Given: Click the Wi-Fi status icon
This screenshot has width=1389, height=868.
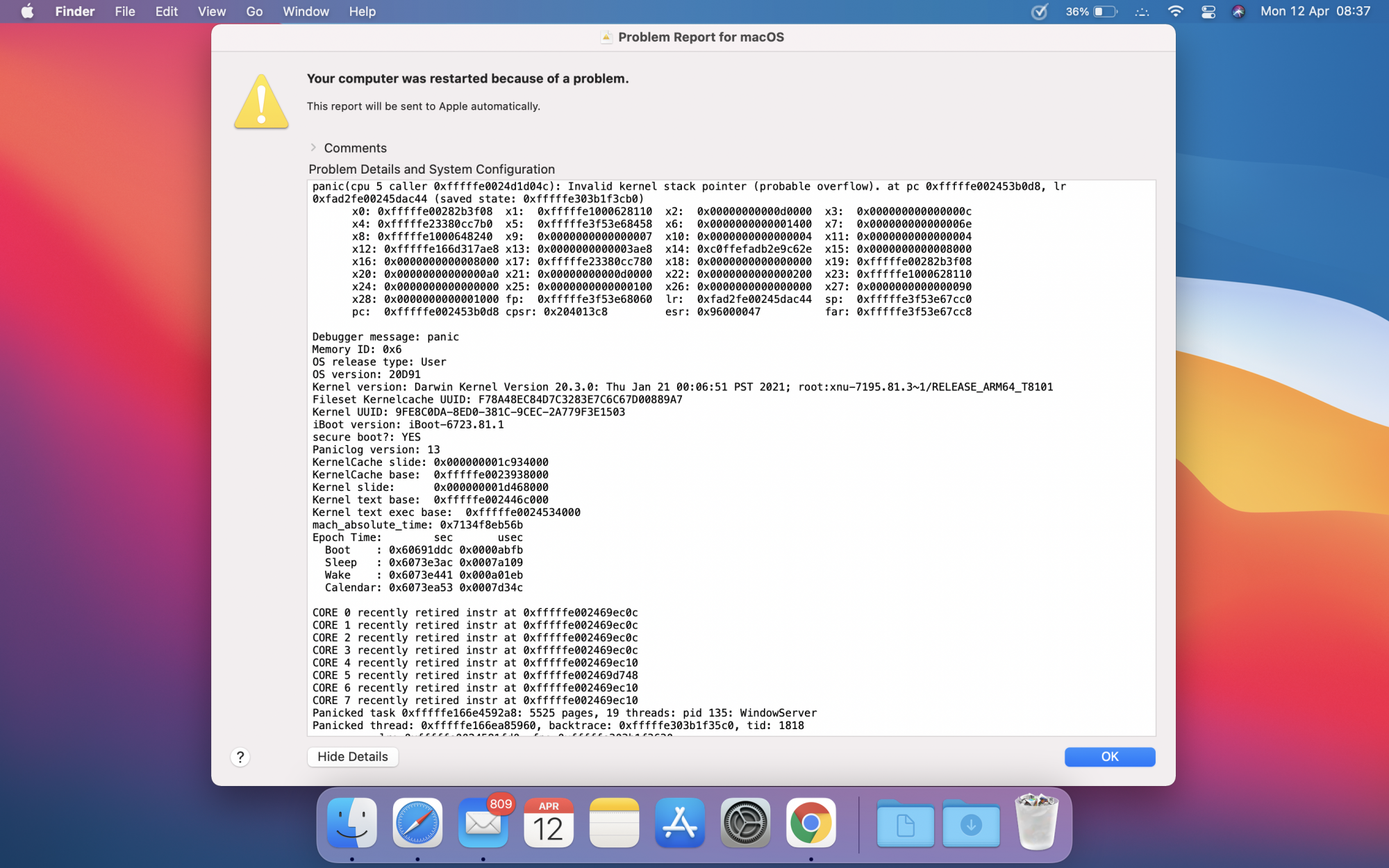Looking at the screenshot, I should pos(1176,12).
